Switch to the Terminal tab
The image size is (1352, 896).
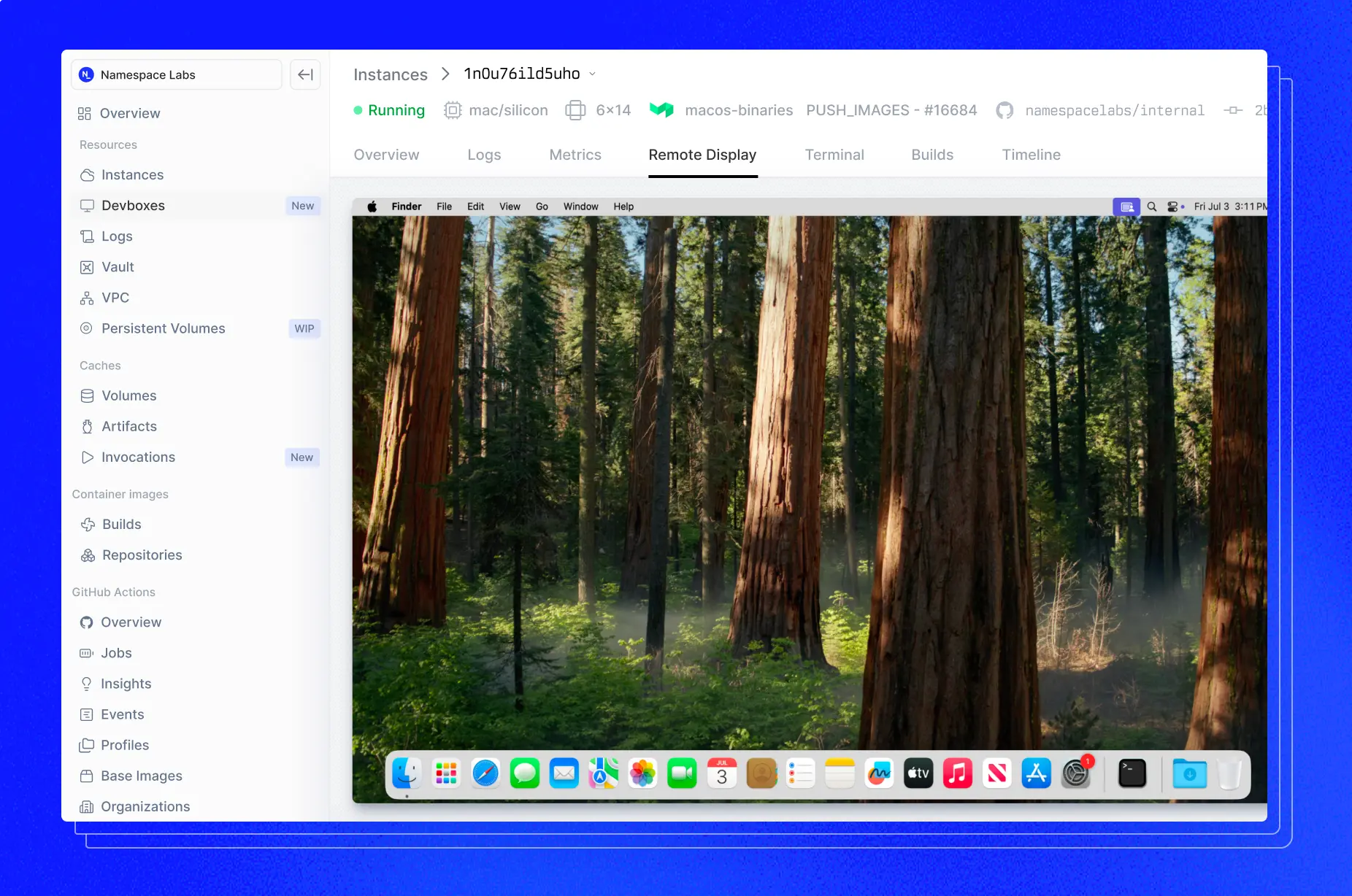coord(834,155)
